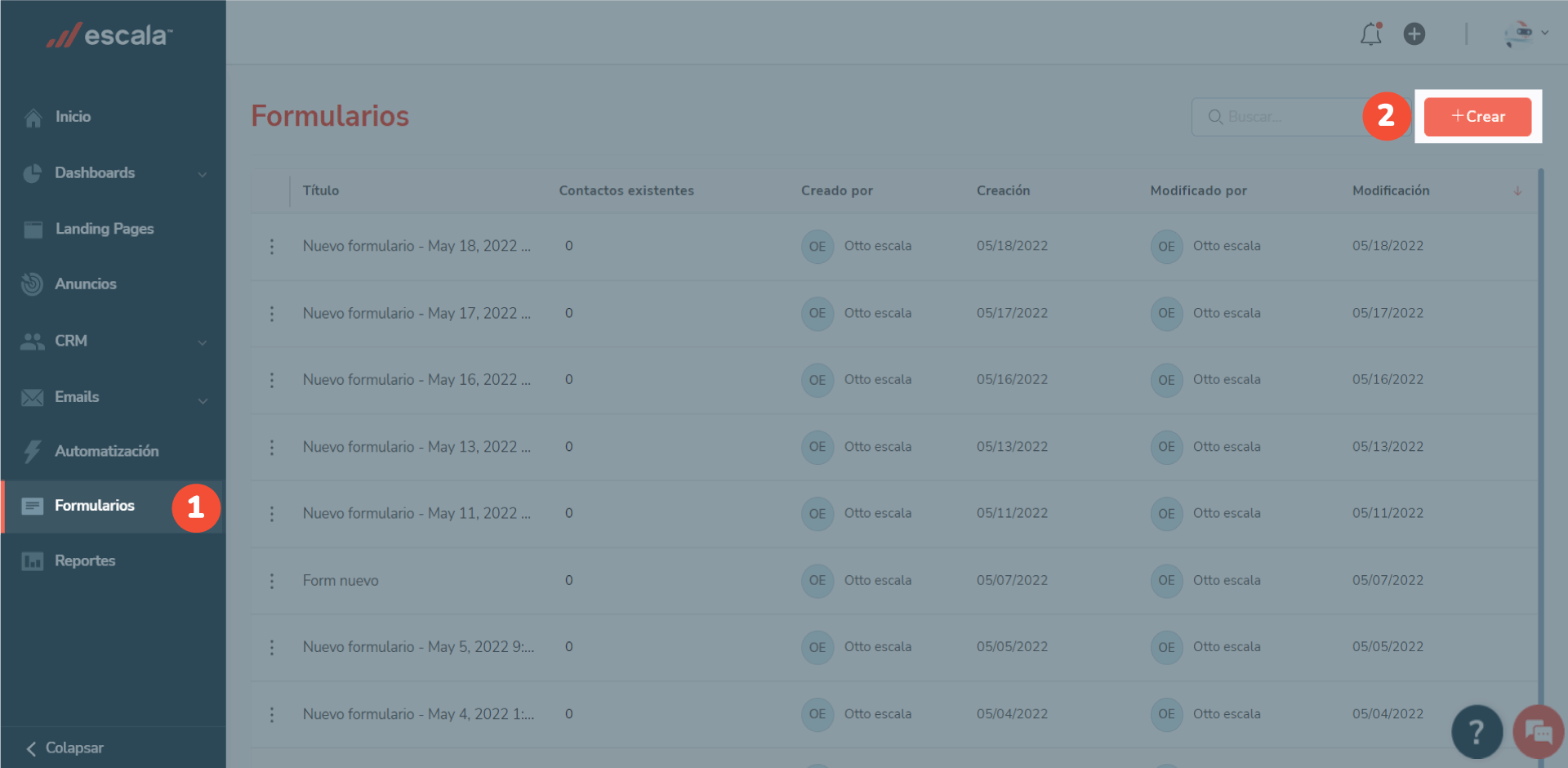
Task: Click the forms list vertical scrollbar
Action: point(1540,409)
